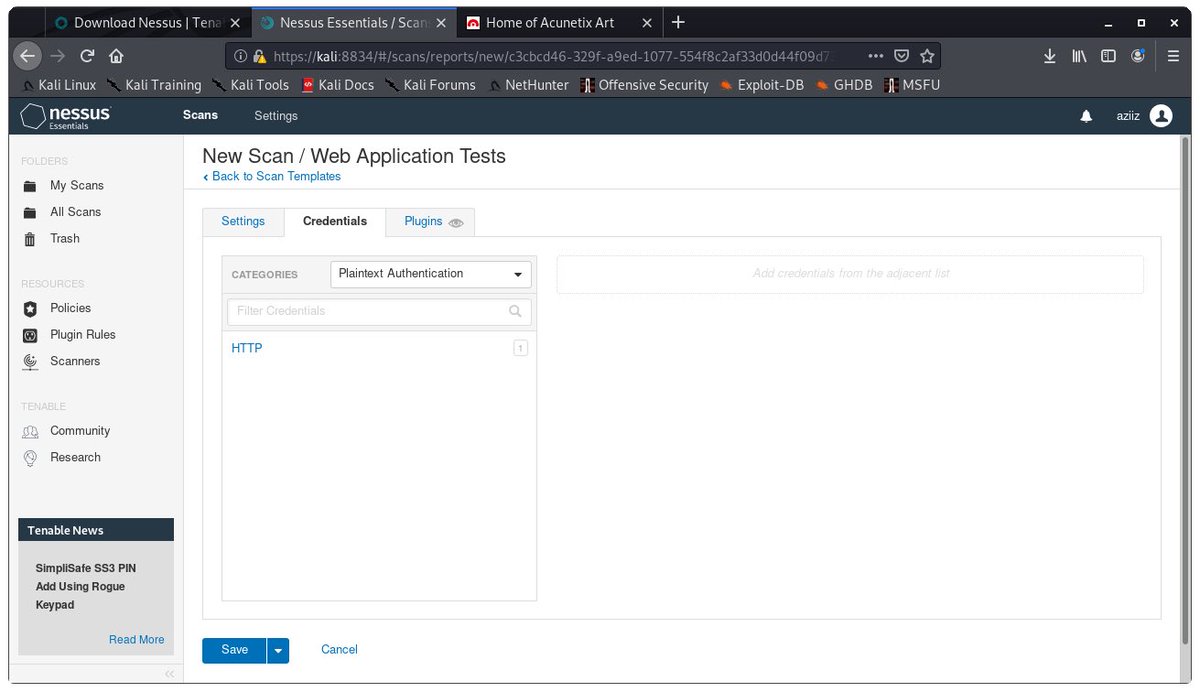
Task: Open the Offensive Security bookmark
Action: tap(644, 85)
